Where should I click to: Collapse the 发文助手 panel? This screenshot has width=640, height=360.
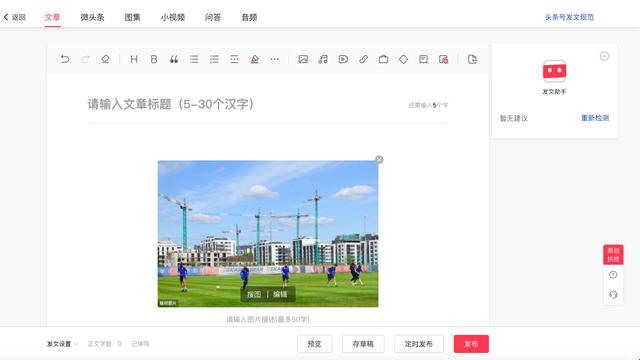point(604,56)
